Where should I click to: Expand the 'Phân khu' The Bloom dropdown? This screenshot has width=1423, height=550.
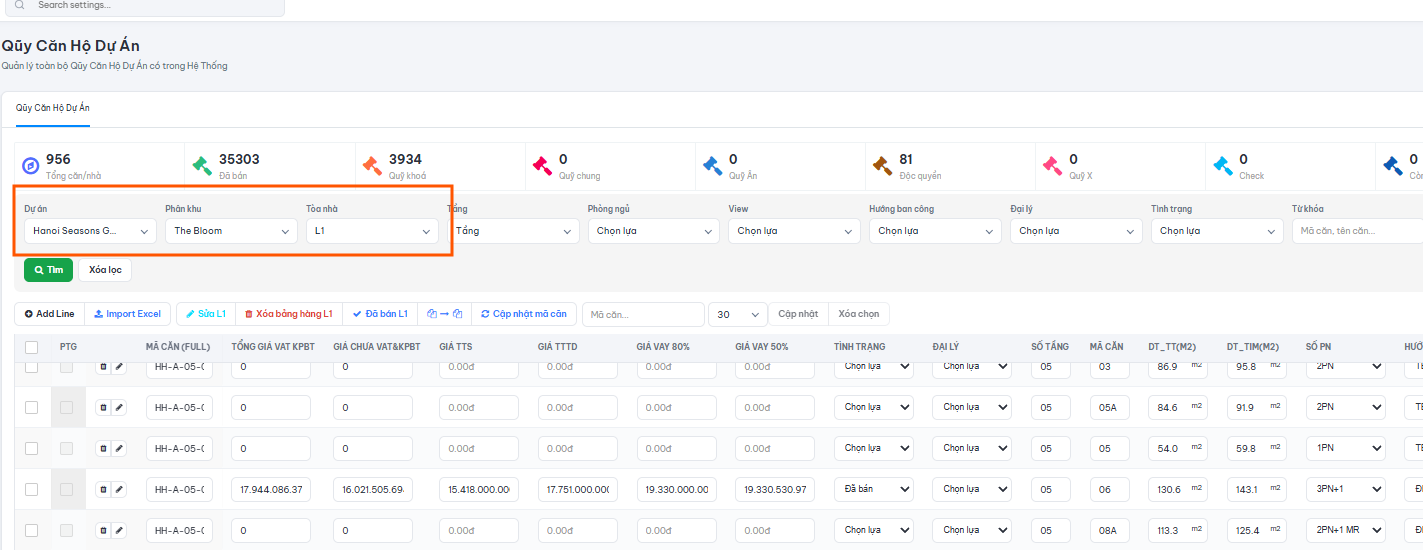pos(232,231)
